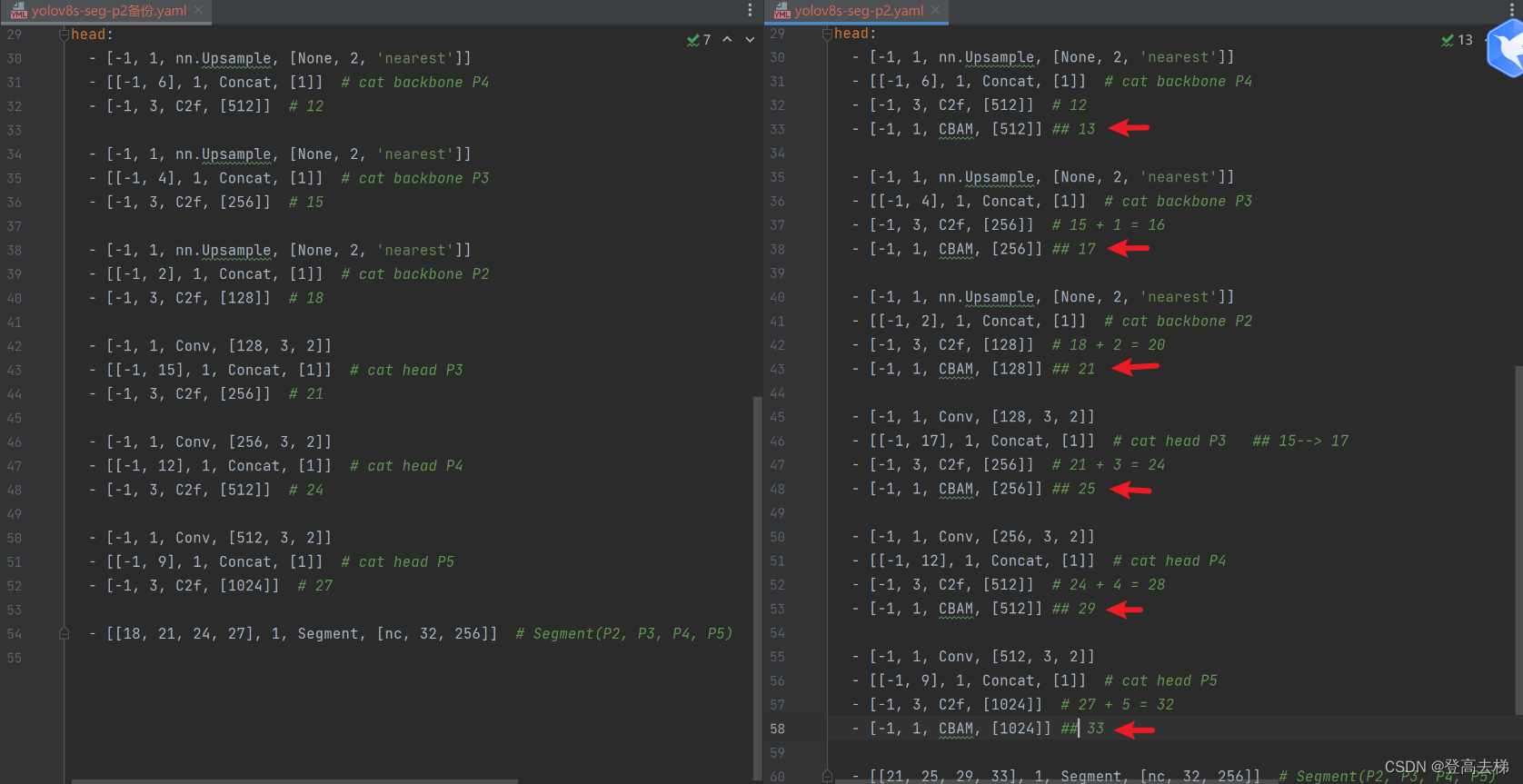The image size is (1523, 784).
Task: Click 'C2f, [128]] # 18' line left editor
Action: click(x=206, y=298)
